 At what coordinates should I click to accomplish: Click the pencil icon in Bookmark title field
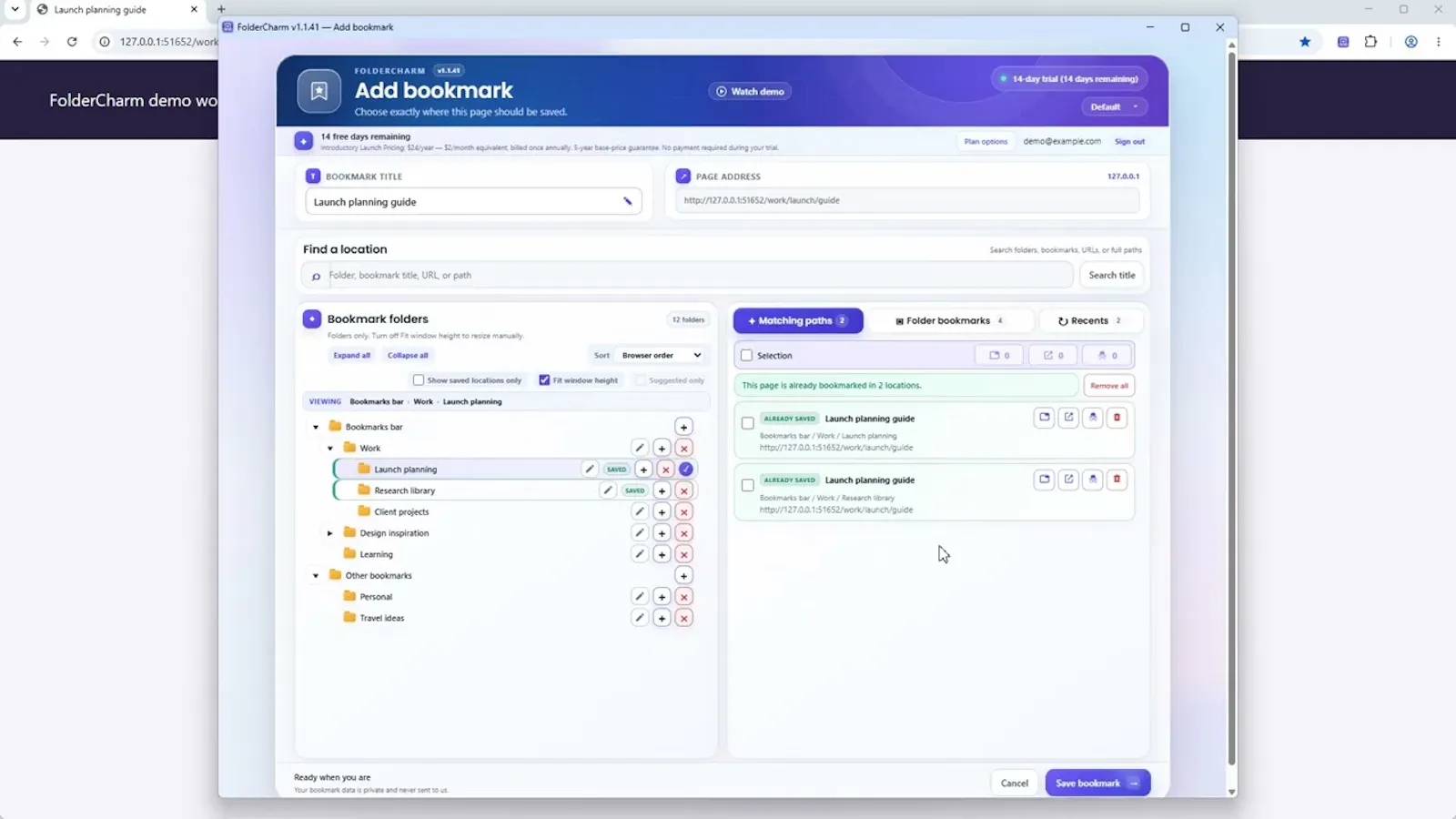pos(627,201)
